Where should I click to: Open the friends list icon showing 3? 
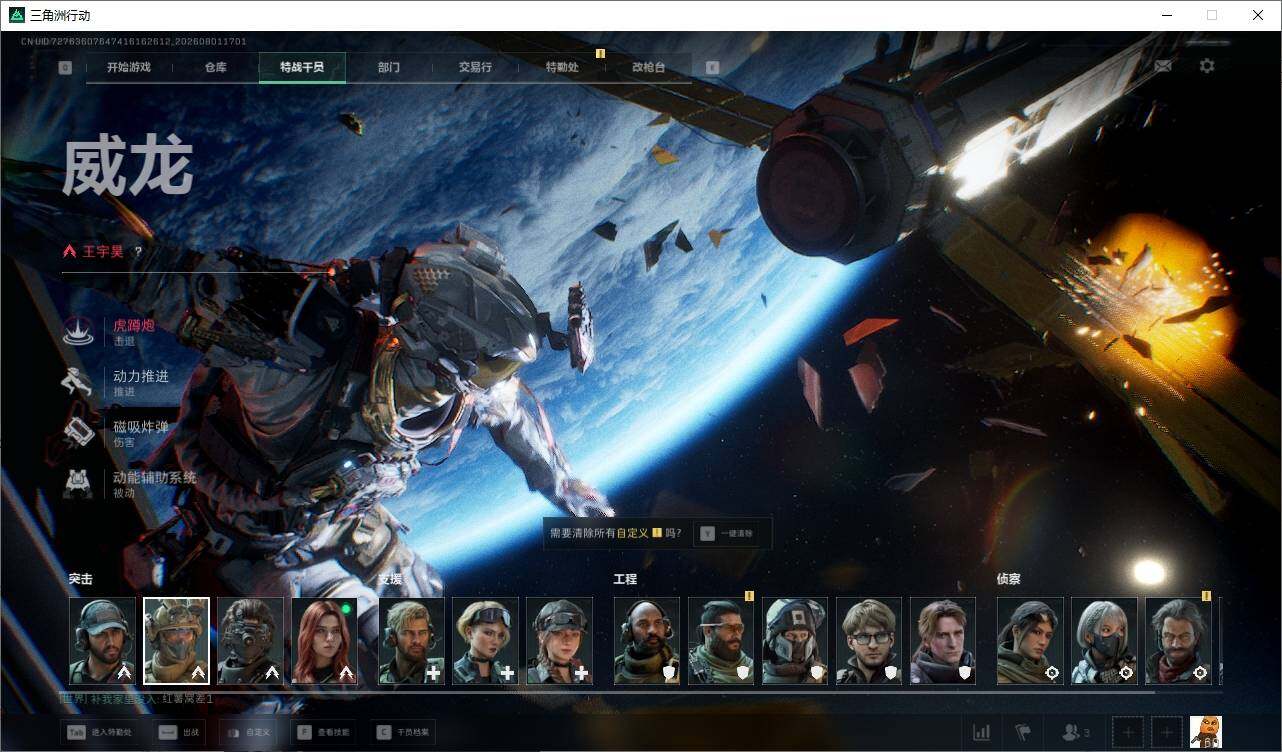click(1076, 733)
